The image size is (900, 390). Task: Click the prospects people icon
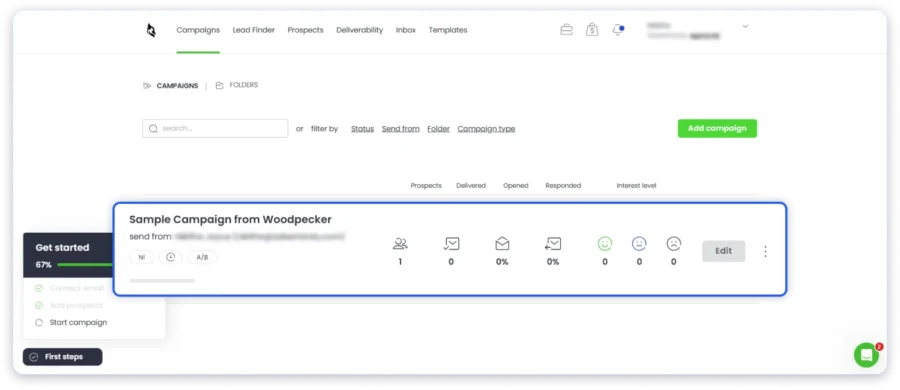(400, 244)
